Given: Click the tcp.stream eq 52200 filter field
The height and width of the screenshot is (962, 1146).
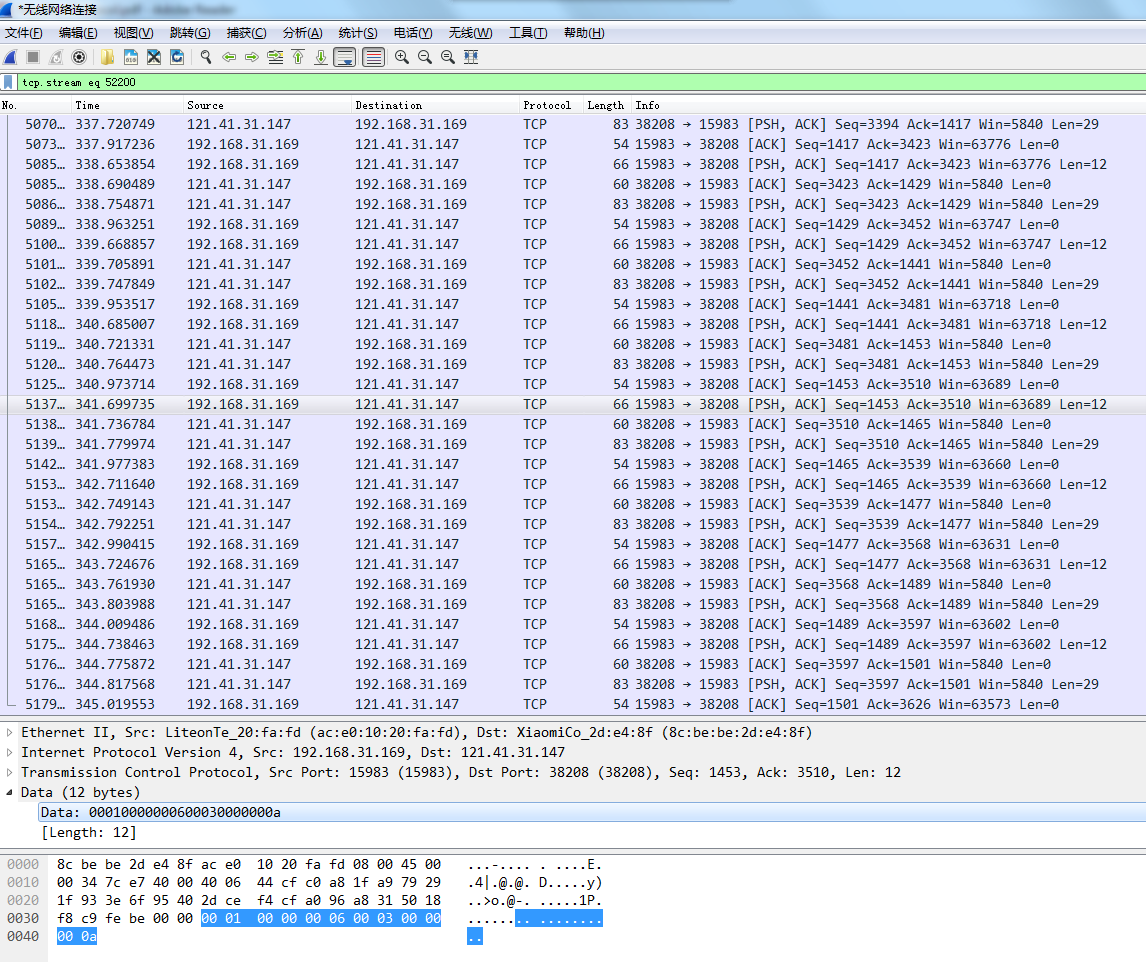Looking at the screenshot, I should 581,82.
